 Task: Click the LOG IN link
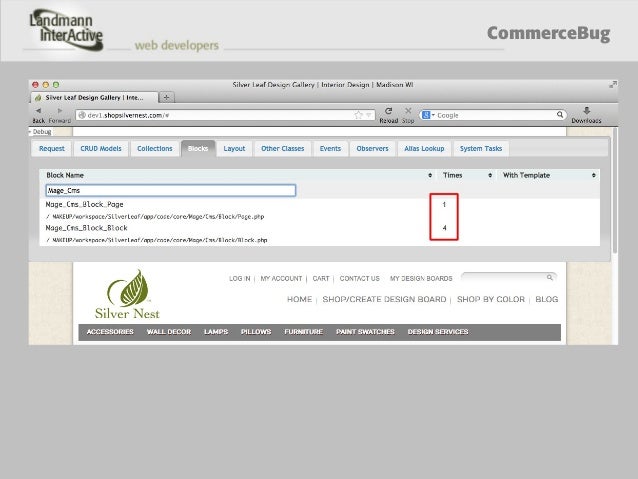(240, 278)
